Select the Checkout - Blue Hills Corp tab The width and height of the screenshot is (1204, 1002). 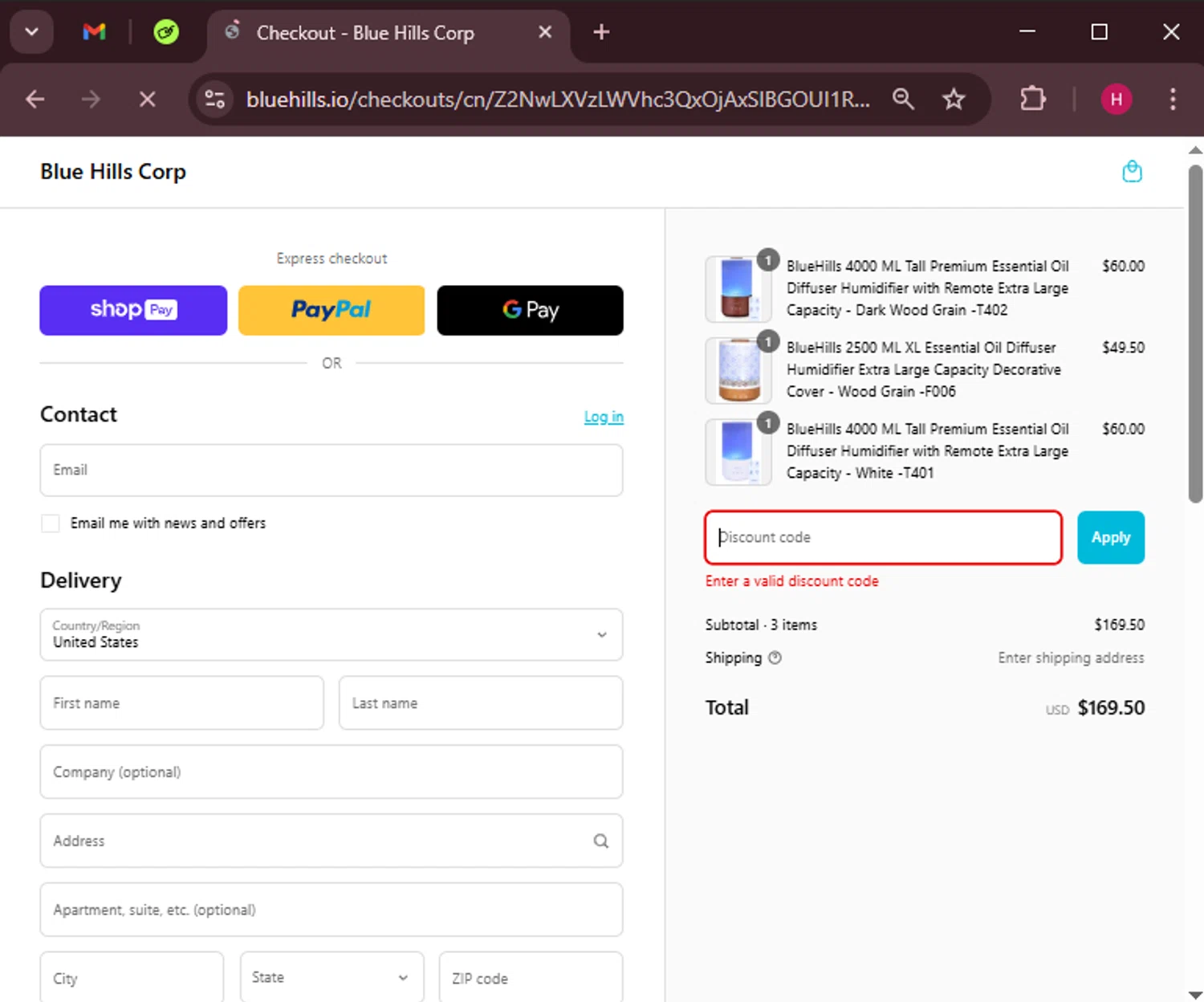tap(388, 32)
